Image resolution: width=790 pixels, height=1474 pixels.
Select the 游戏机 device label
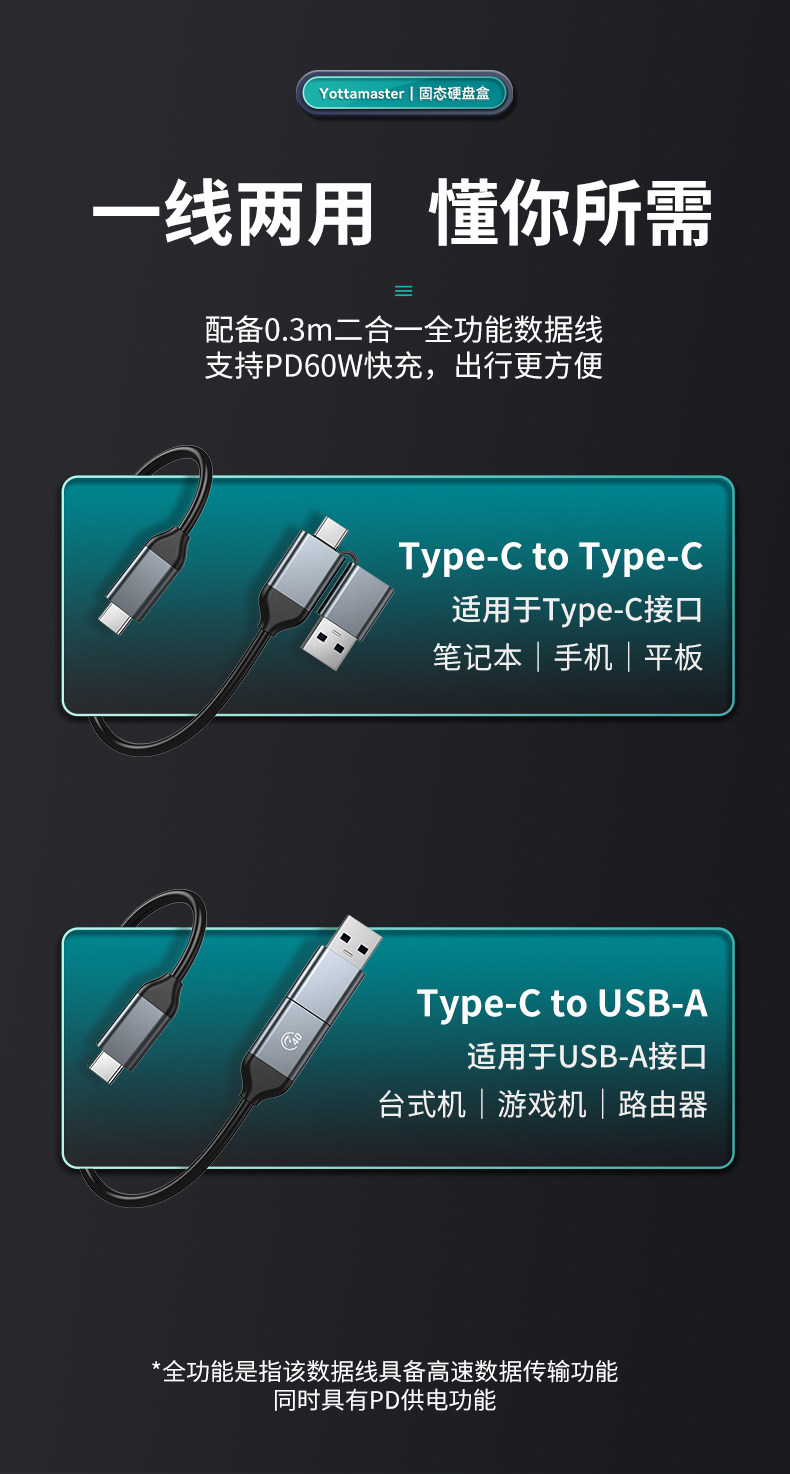pyautogui.click(x=542, y=1104)
